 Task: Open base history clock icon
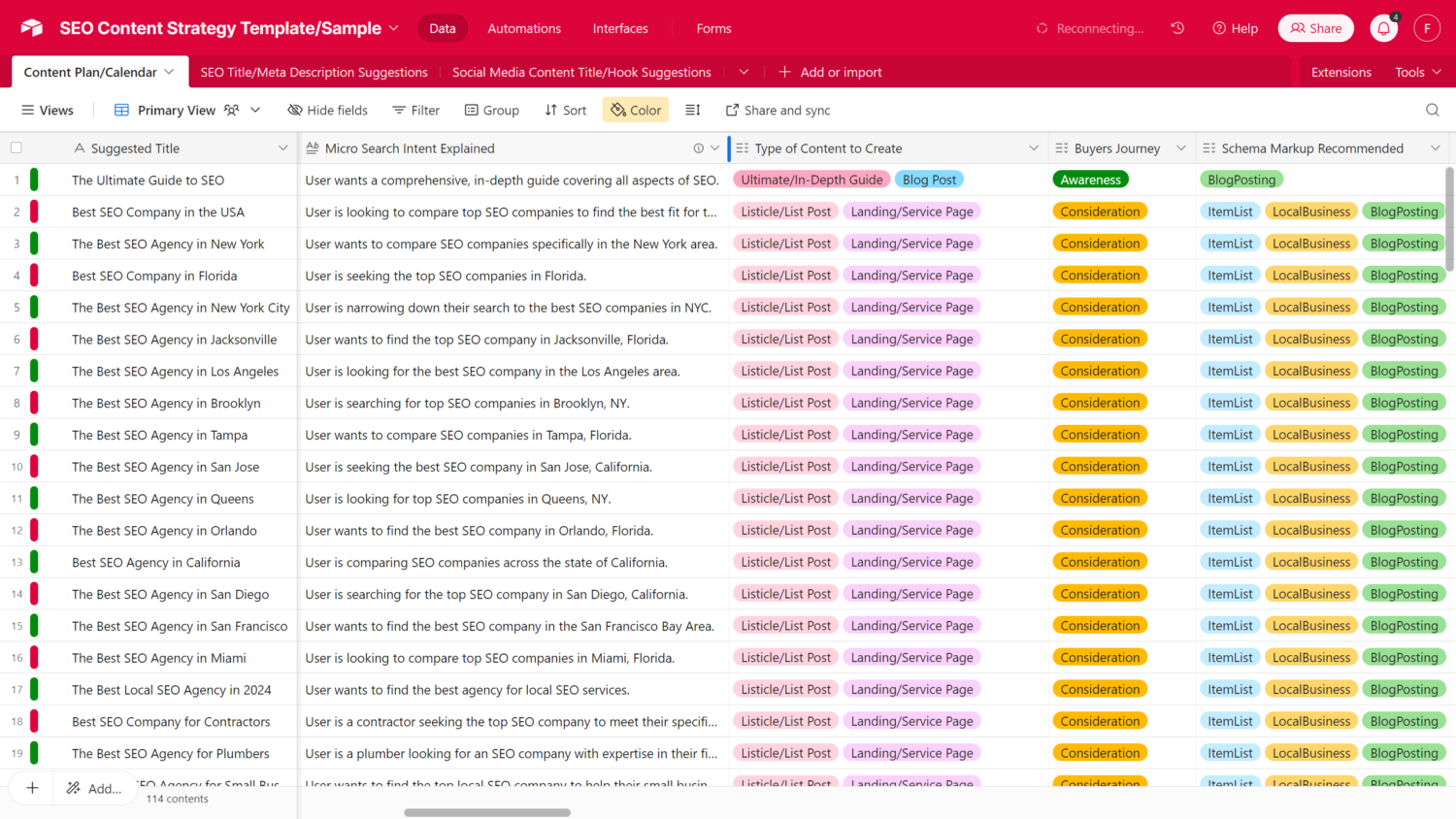click(1177, 29)
